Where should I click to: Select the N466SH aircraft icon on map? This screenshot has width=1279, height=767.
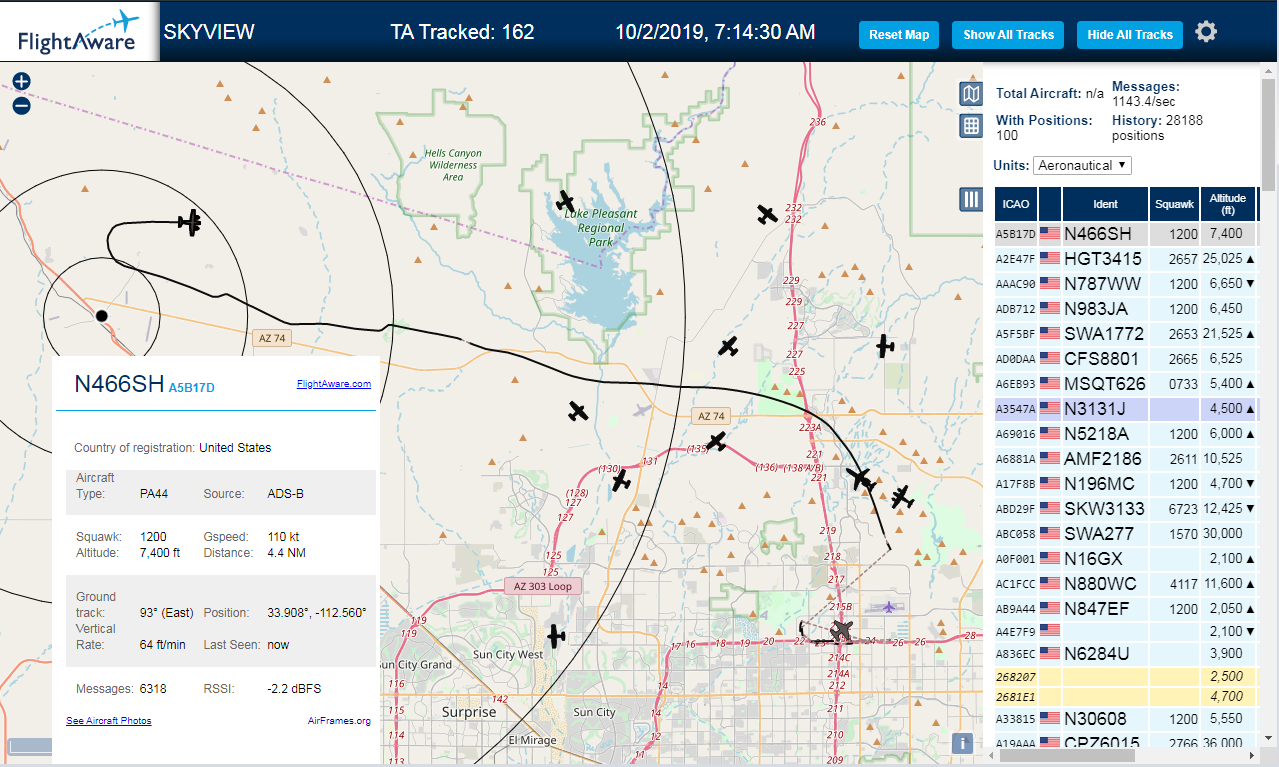point(190,222)
